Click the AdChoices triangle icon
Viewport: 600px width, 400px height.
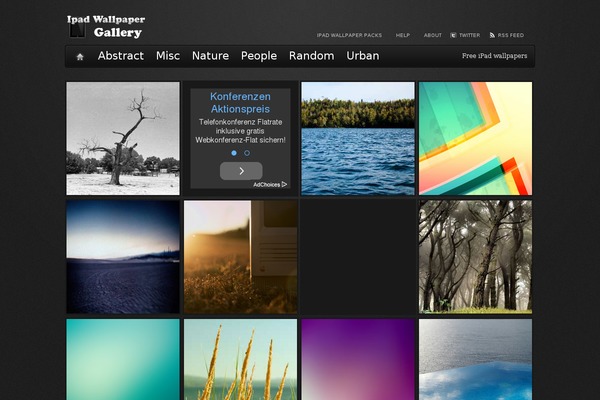tap(284, 184)
